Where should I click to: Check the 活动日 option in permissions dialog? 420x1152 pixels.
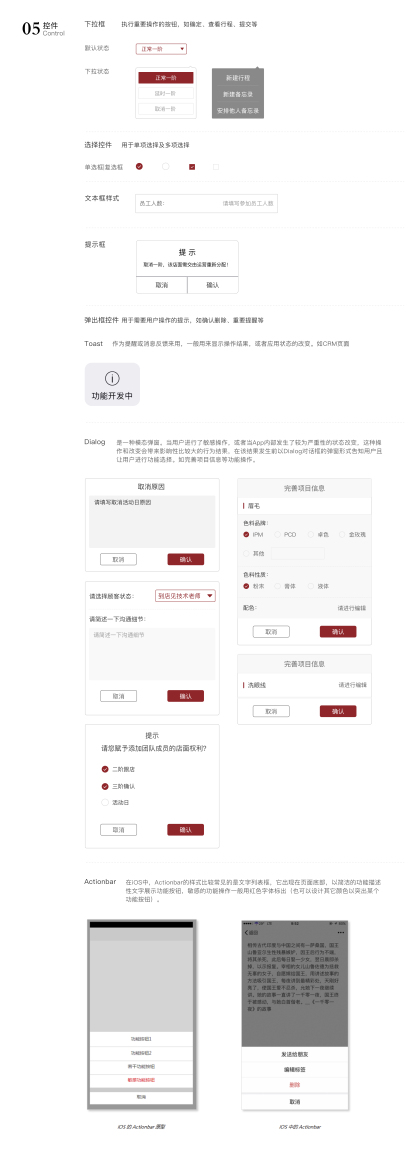(x=105, y=803)
